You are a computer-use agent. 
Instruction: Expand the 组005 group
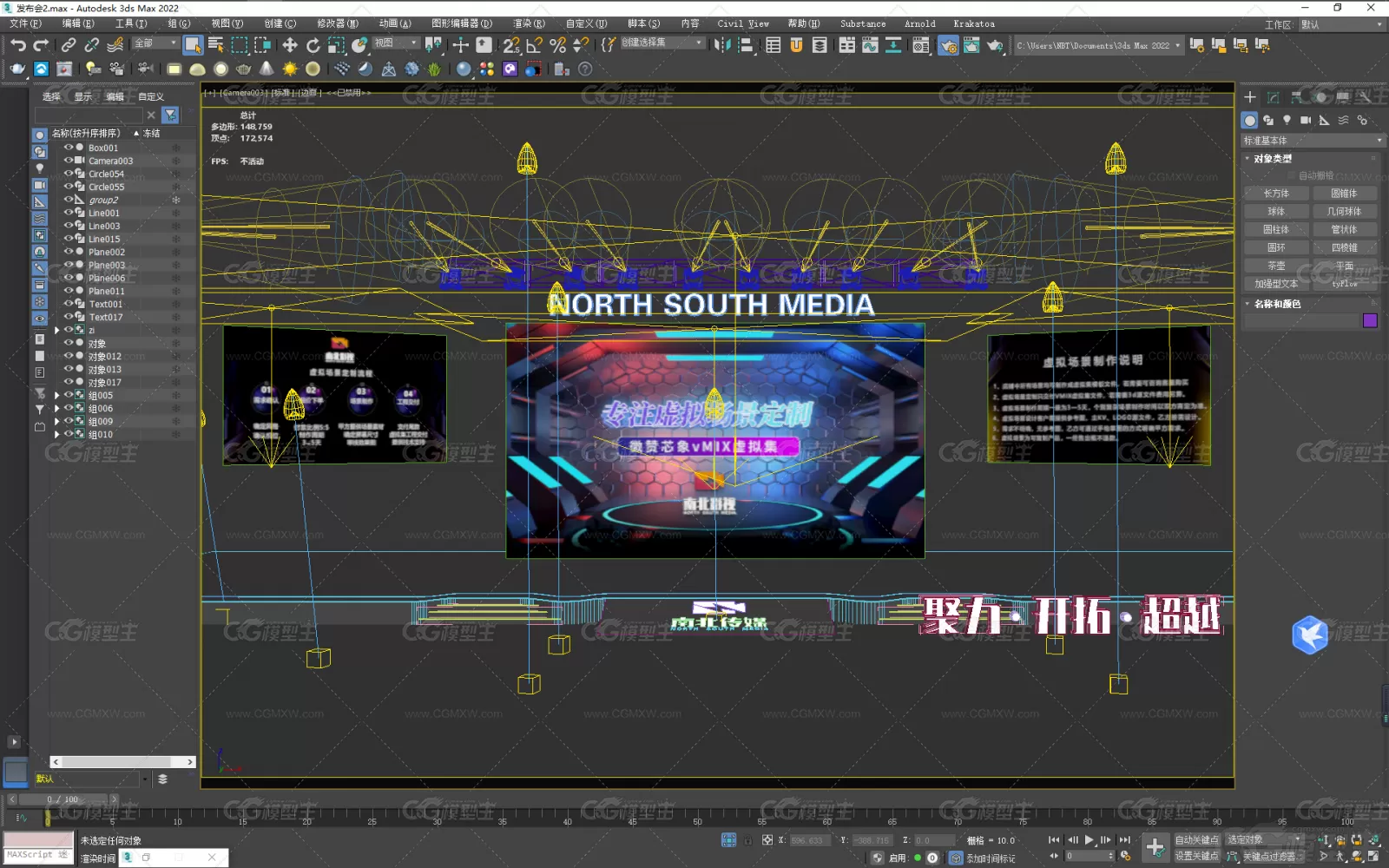[57, 396]
